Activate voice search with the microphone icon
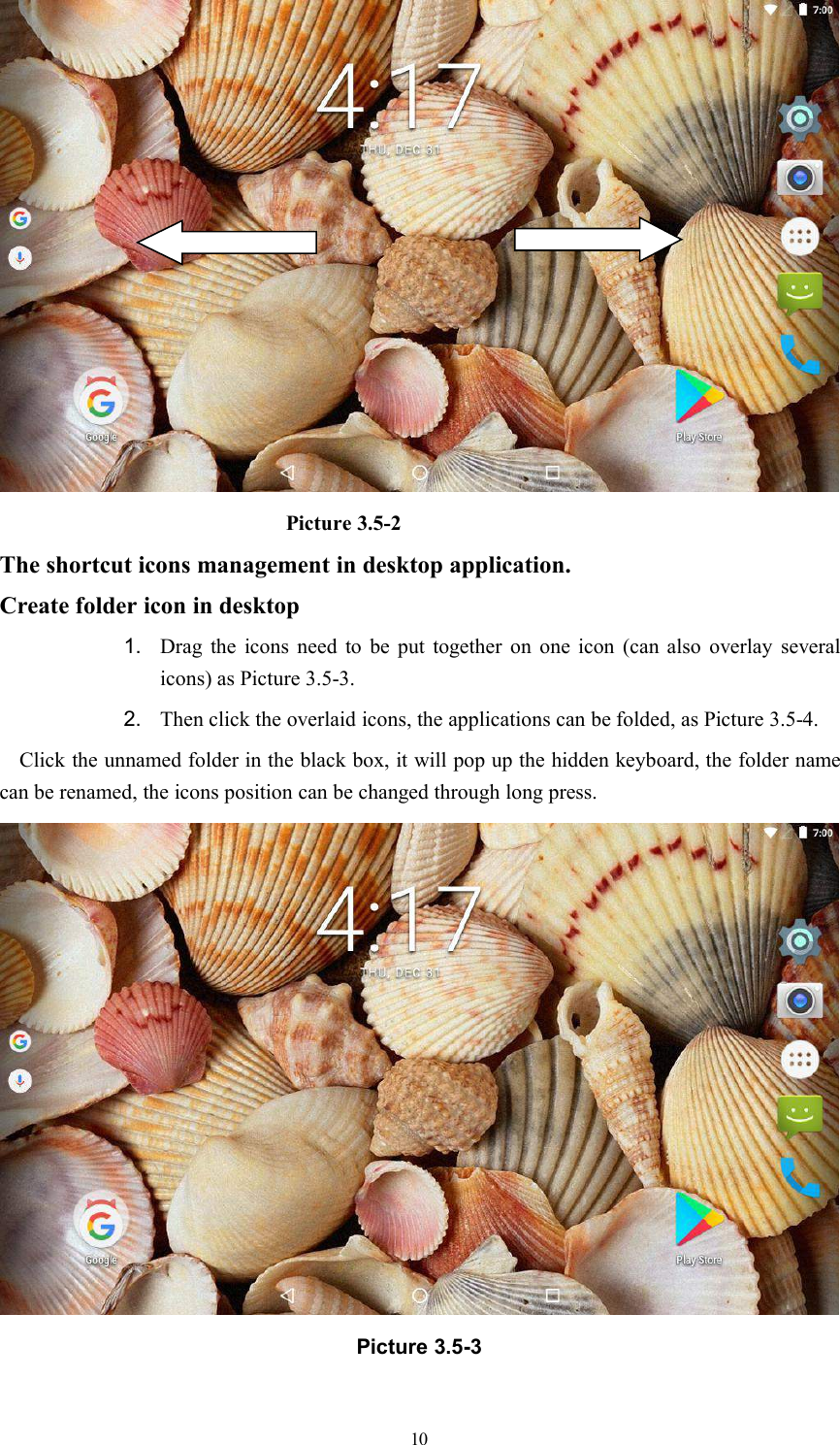The height and width of the screenshot is (1445, 840). click(19, 257)
